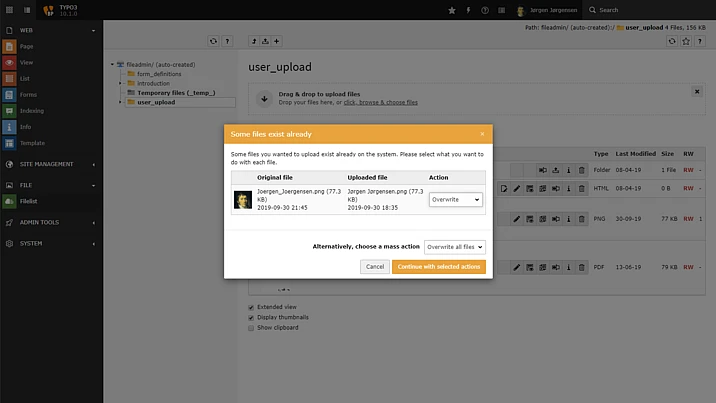The image size is (716, 403).
Task: Open the mass action dropdown
Action: pos(454,246)
